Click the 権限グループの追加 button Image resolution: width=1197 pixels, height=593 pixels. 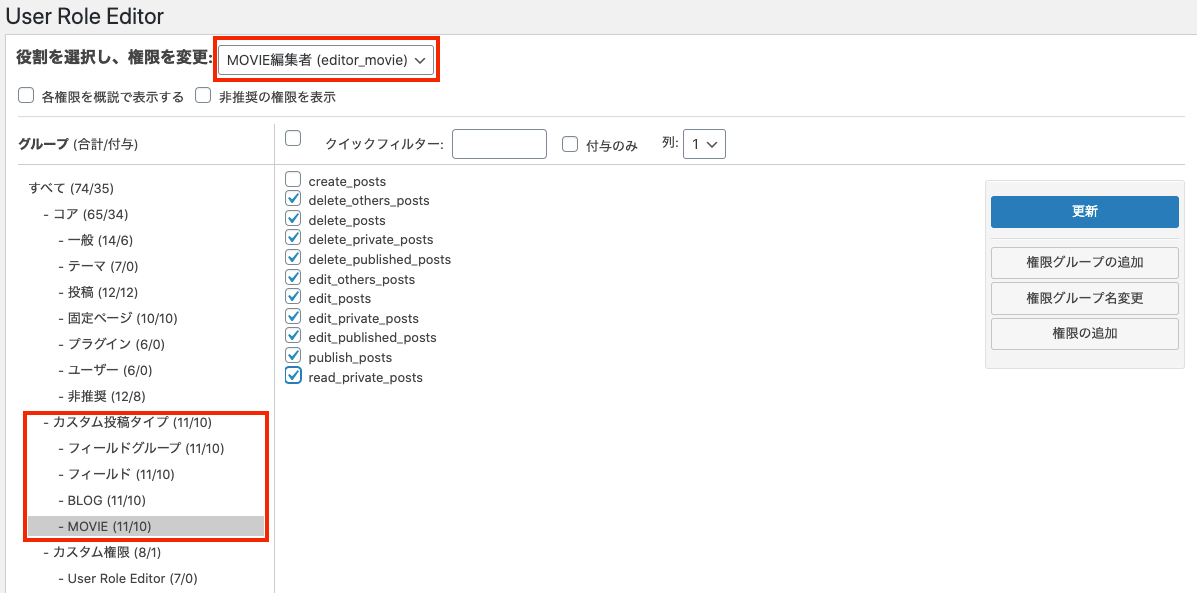1084,261
